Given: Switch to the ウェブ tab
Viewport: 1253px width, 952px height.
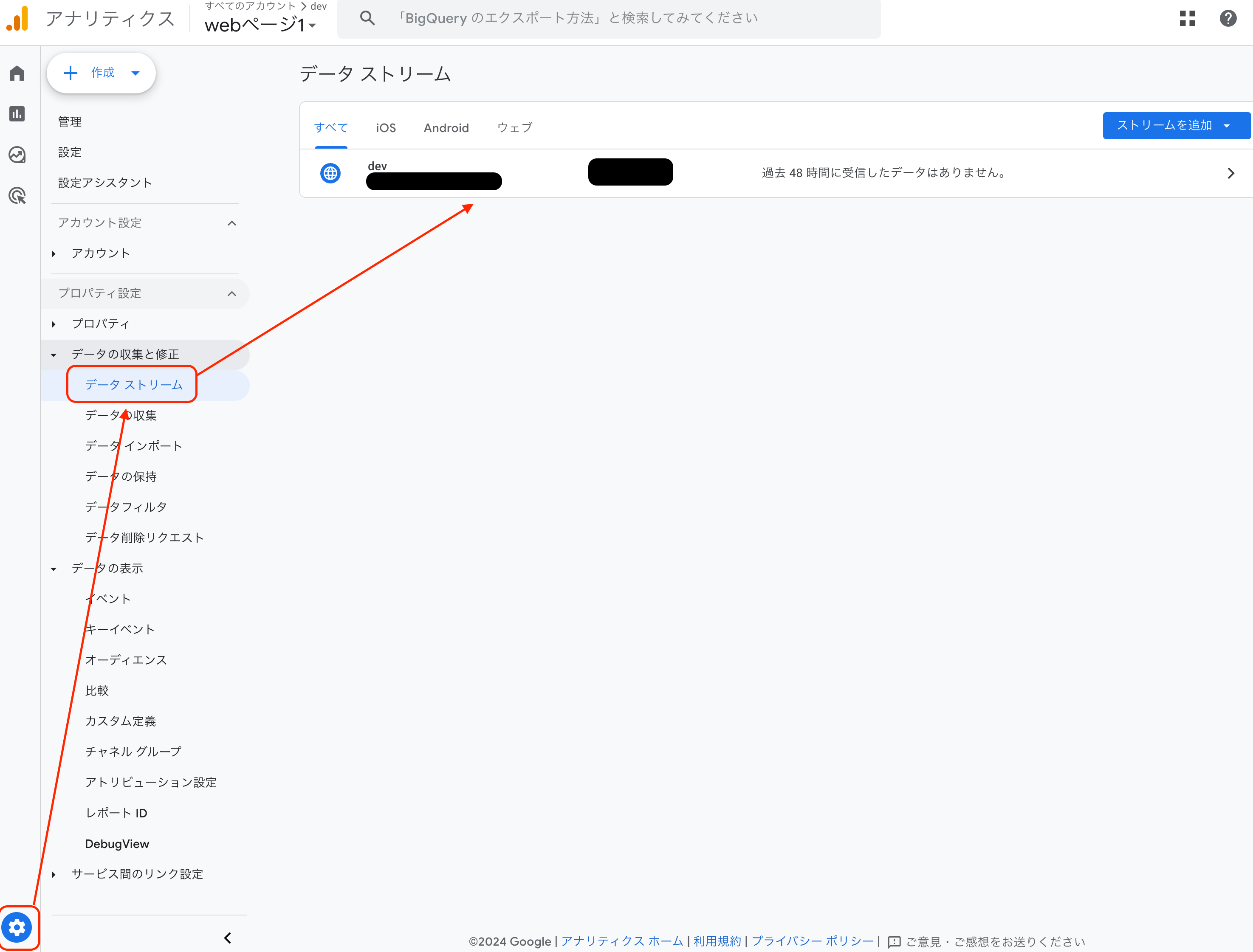Looking at the screenshot, I should 514,128.
